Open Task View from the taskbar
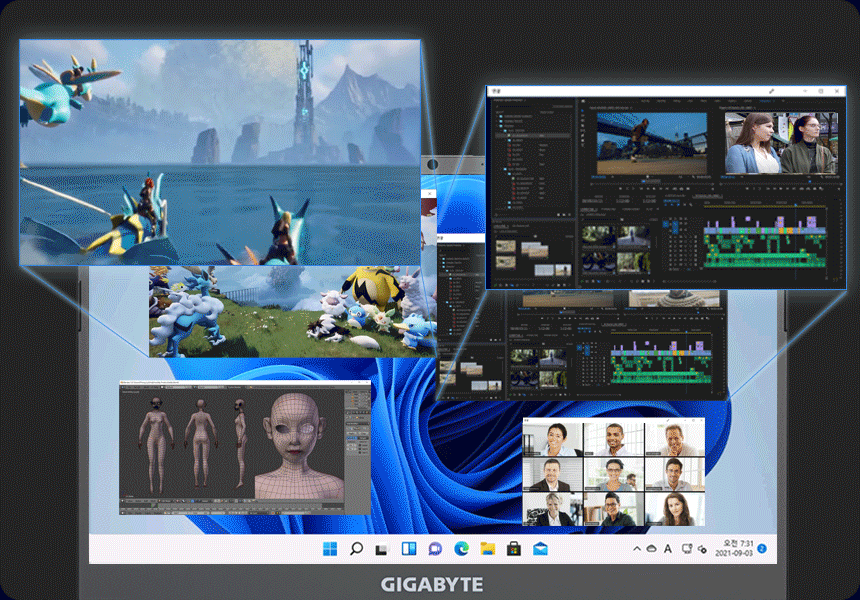Screen dimensions: 860x600 [382, 548]
